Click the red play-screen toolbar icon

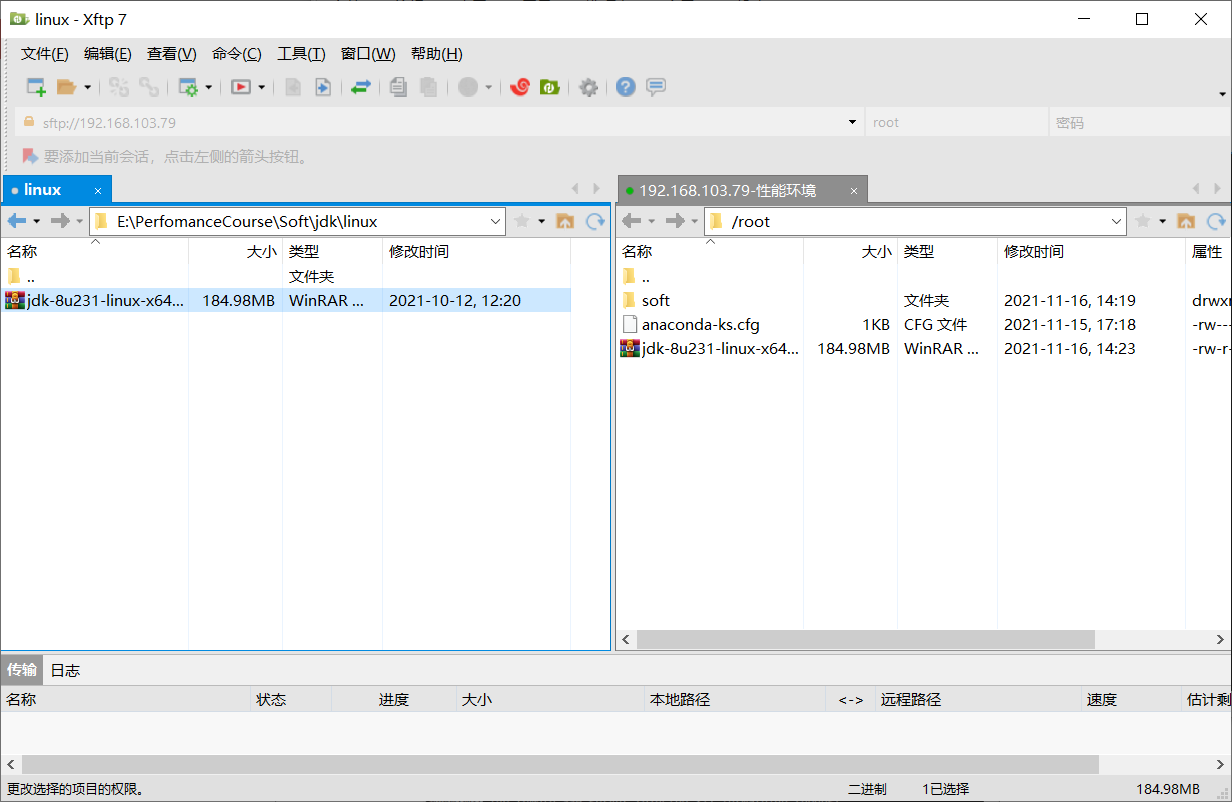[241, 87]
